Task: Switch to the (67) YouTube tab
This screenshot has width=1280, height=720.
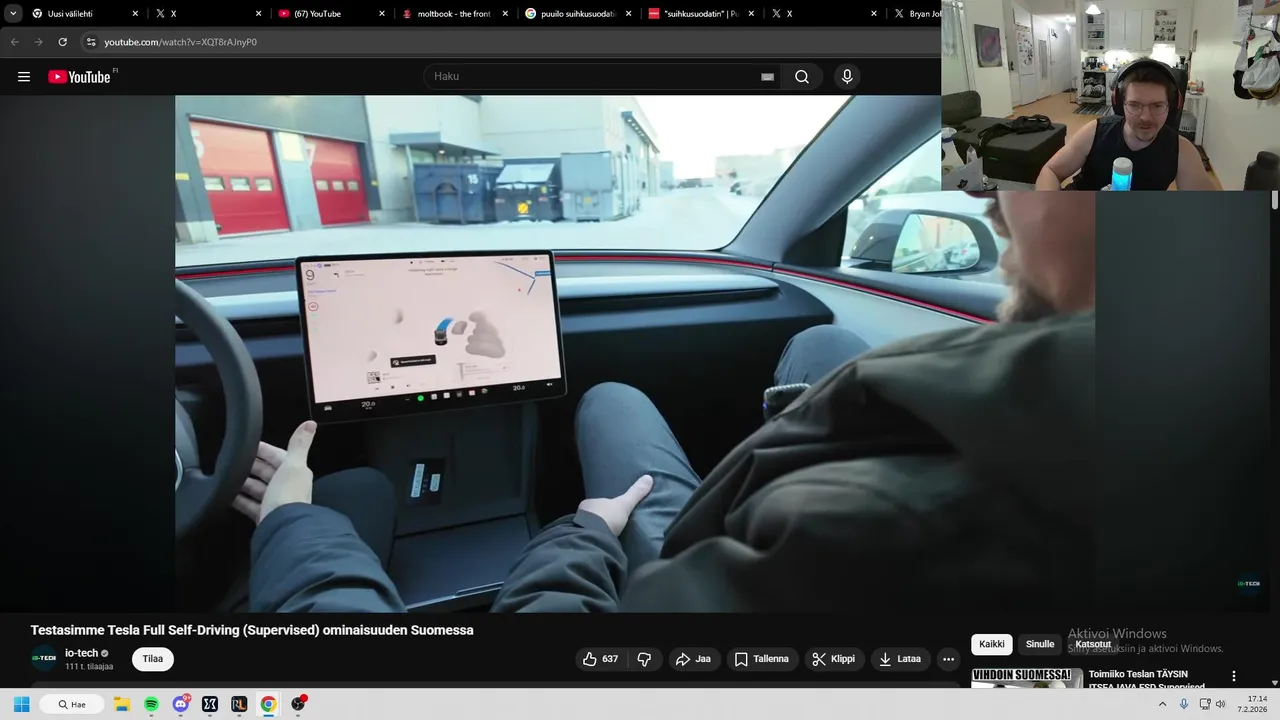Action: pos(330,14)
